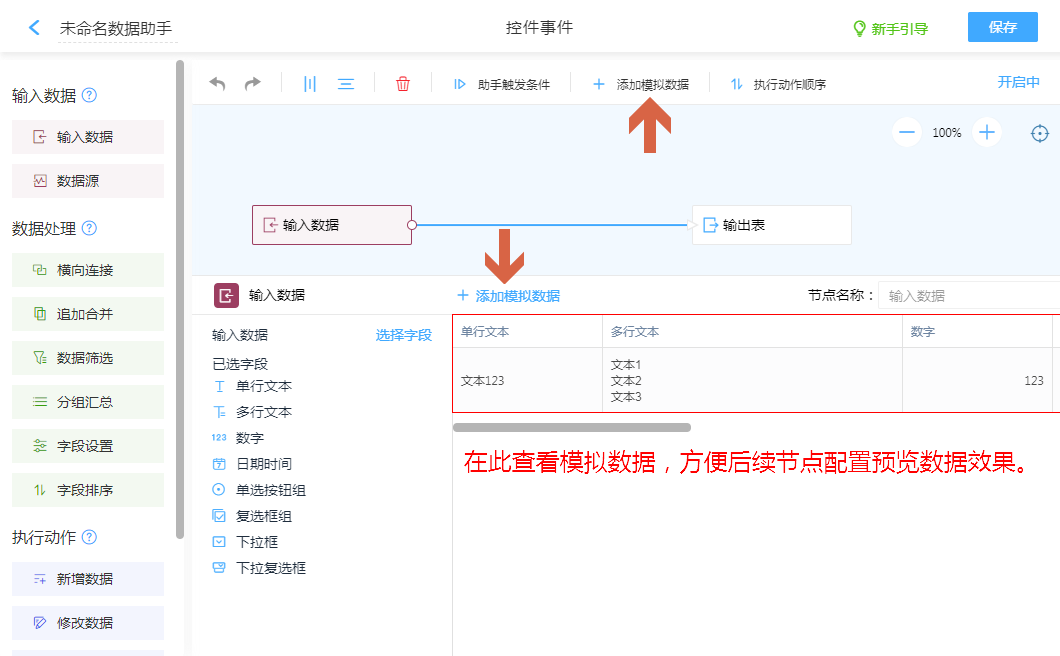Open help icon beside 数据处理 heading
The image size is (1060, 656).
[89, 228]
